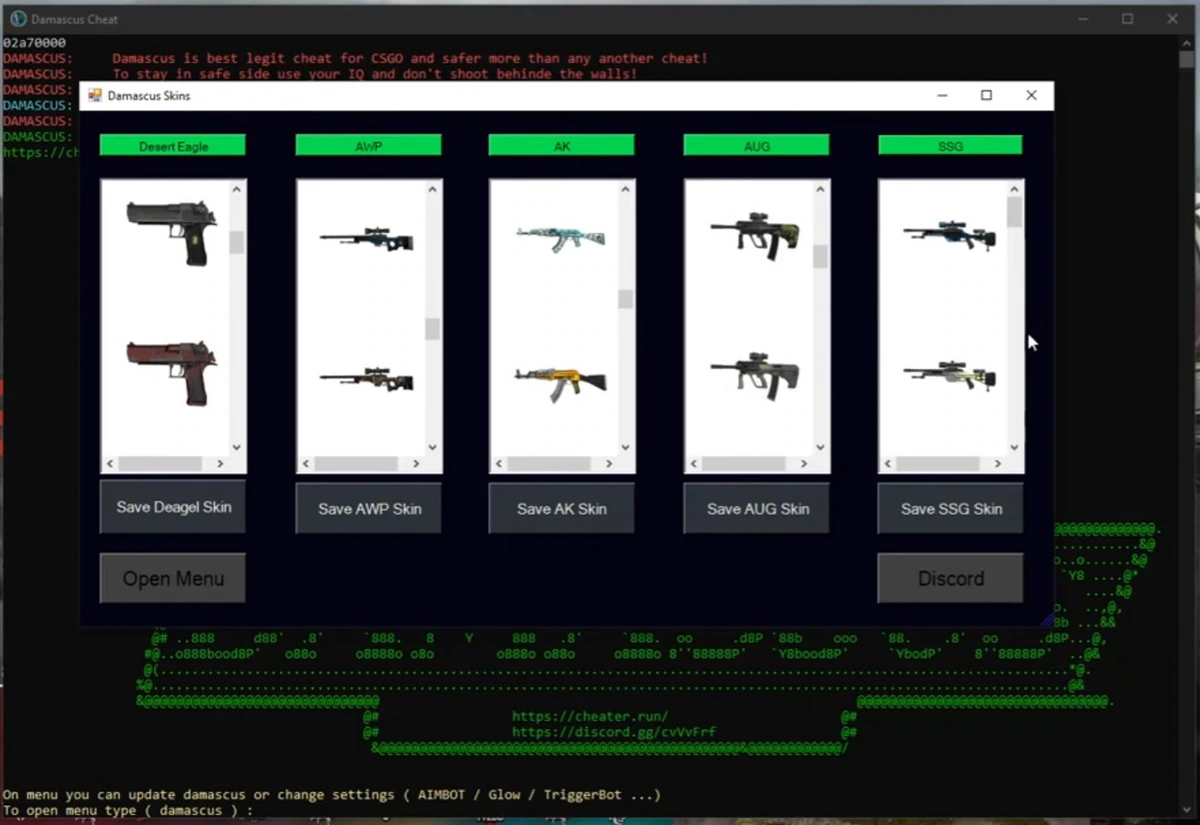Click right arrow of AWP horizontal scrollbar
Screen dimensions: 1200x825
416,464
